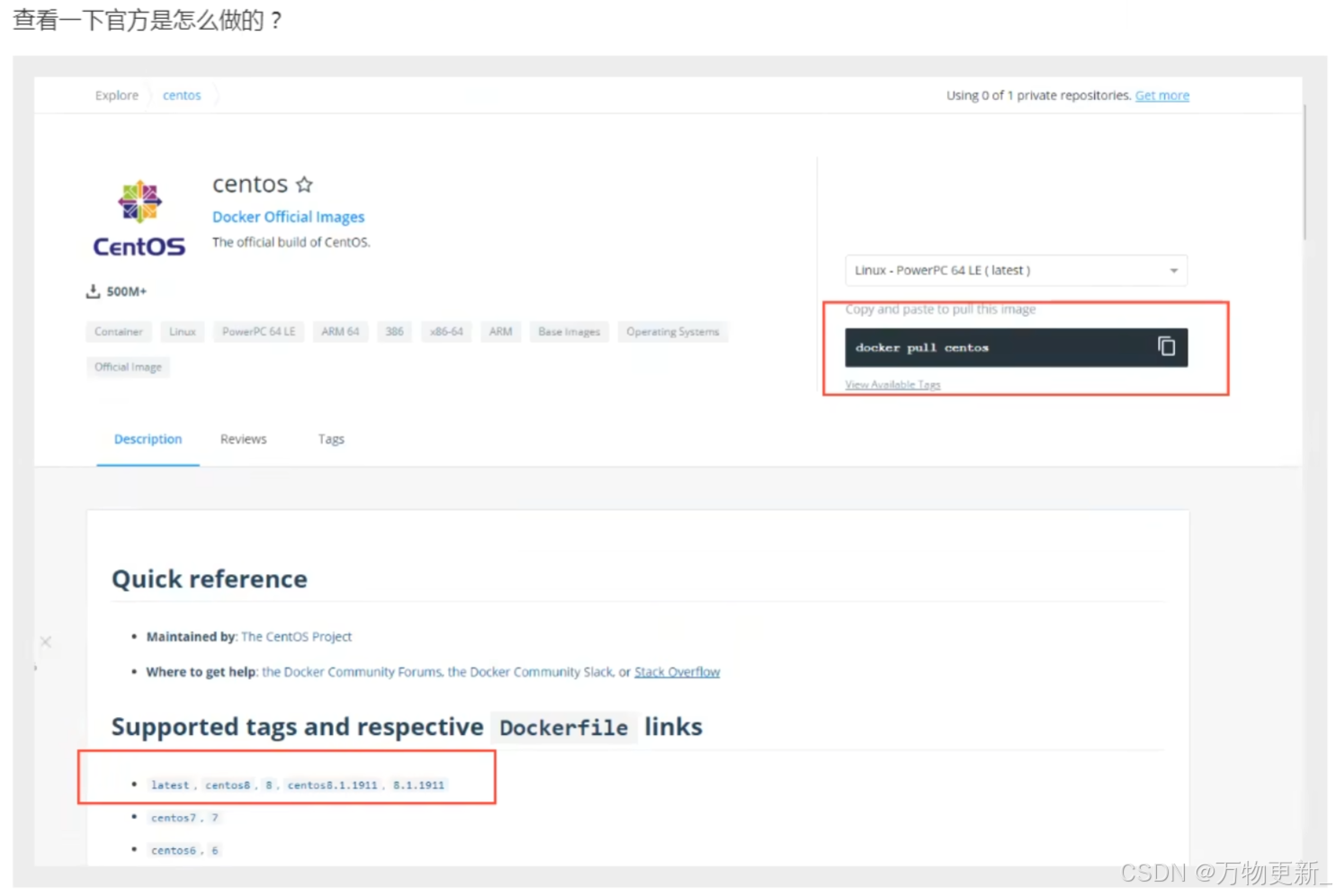Select the Base Images tag
The width and height of the screenshot is (1336, 896).
pos(569,332)
